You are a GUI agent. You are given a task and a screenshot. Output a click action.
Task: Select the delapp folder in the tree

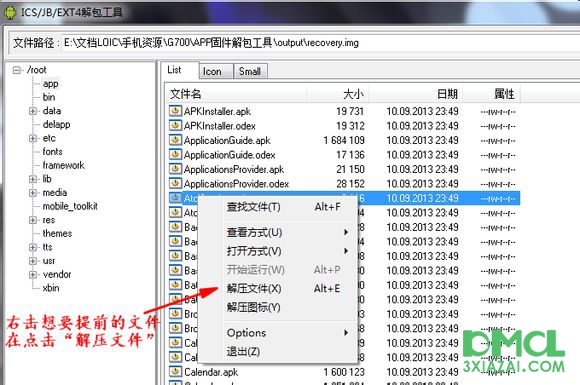[56, 125]
